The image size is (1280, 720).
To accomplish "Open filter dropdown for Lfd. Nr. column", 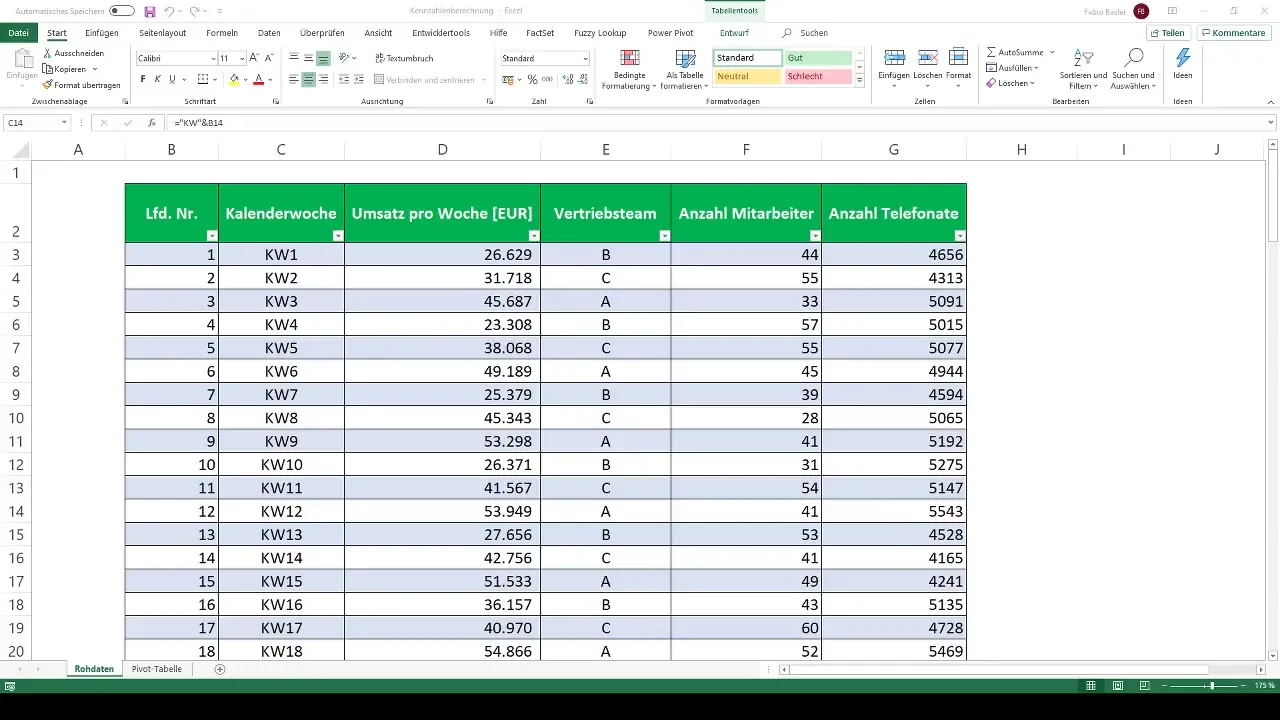I will point(211,235).
